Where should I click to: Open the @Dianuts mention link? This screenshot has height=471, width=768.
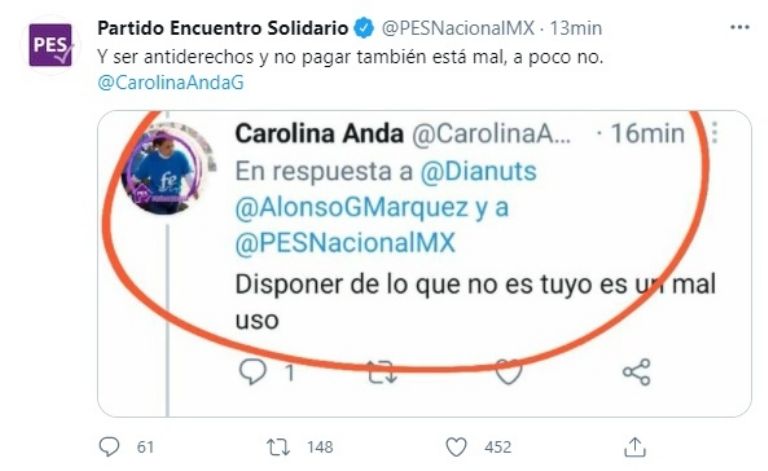tap(479, 172)
